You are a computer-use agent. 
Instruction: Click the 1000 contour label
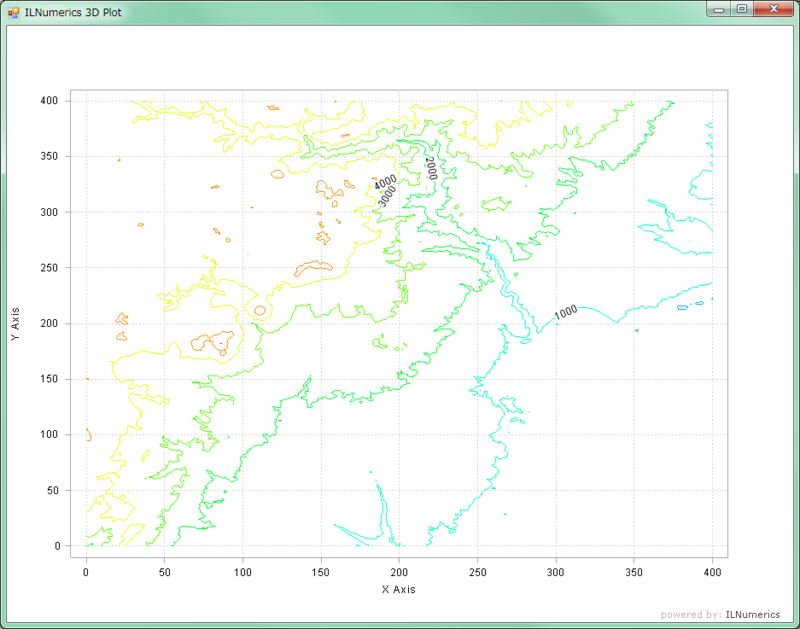566,312
